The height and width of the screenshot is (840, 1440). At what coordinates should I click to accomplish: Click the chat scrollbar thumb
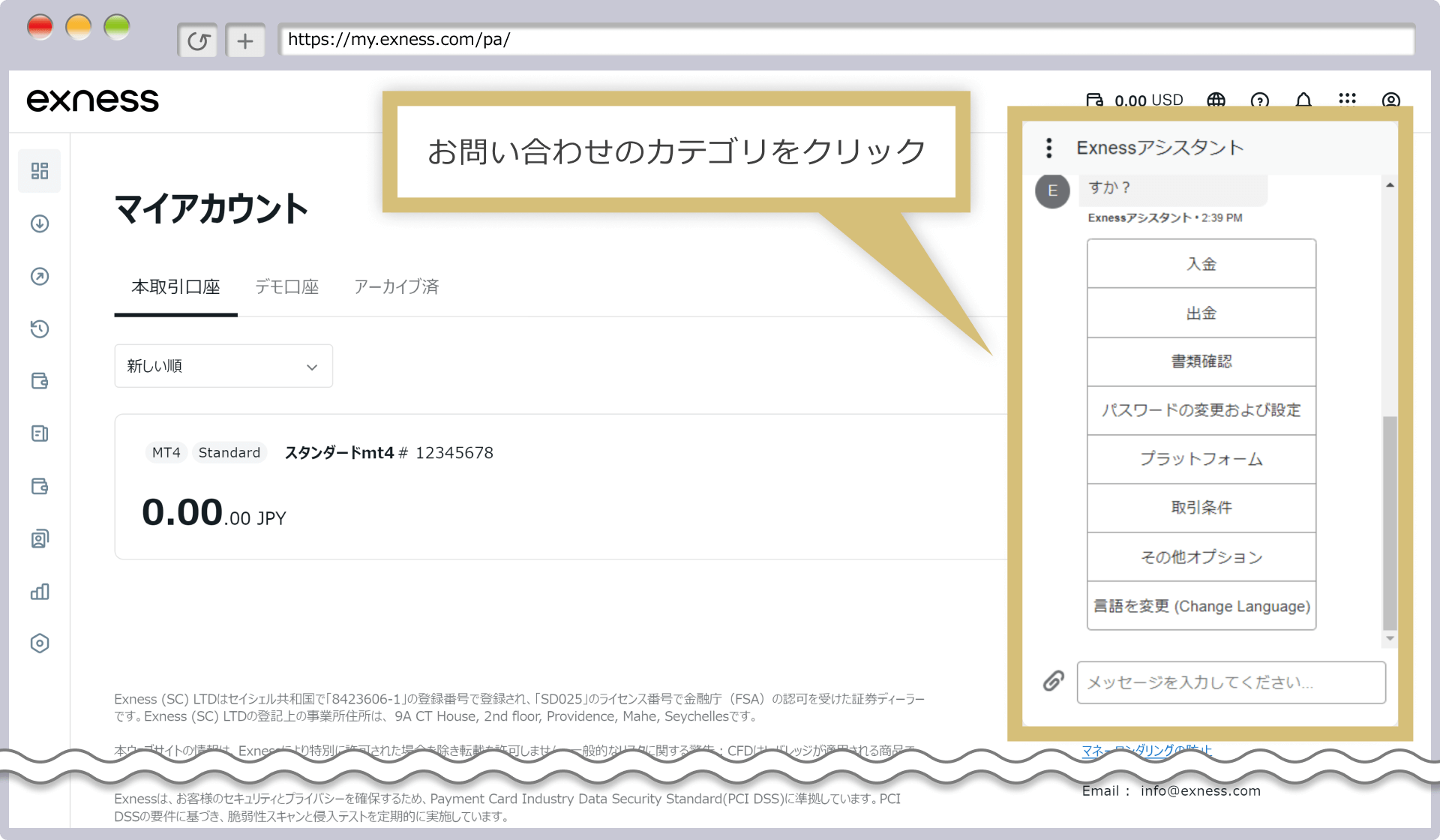pyautogui.click(x=1390, y=523)
